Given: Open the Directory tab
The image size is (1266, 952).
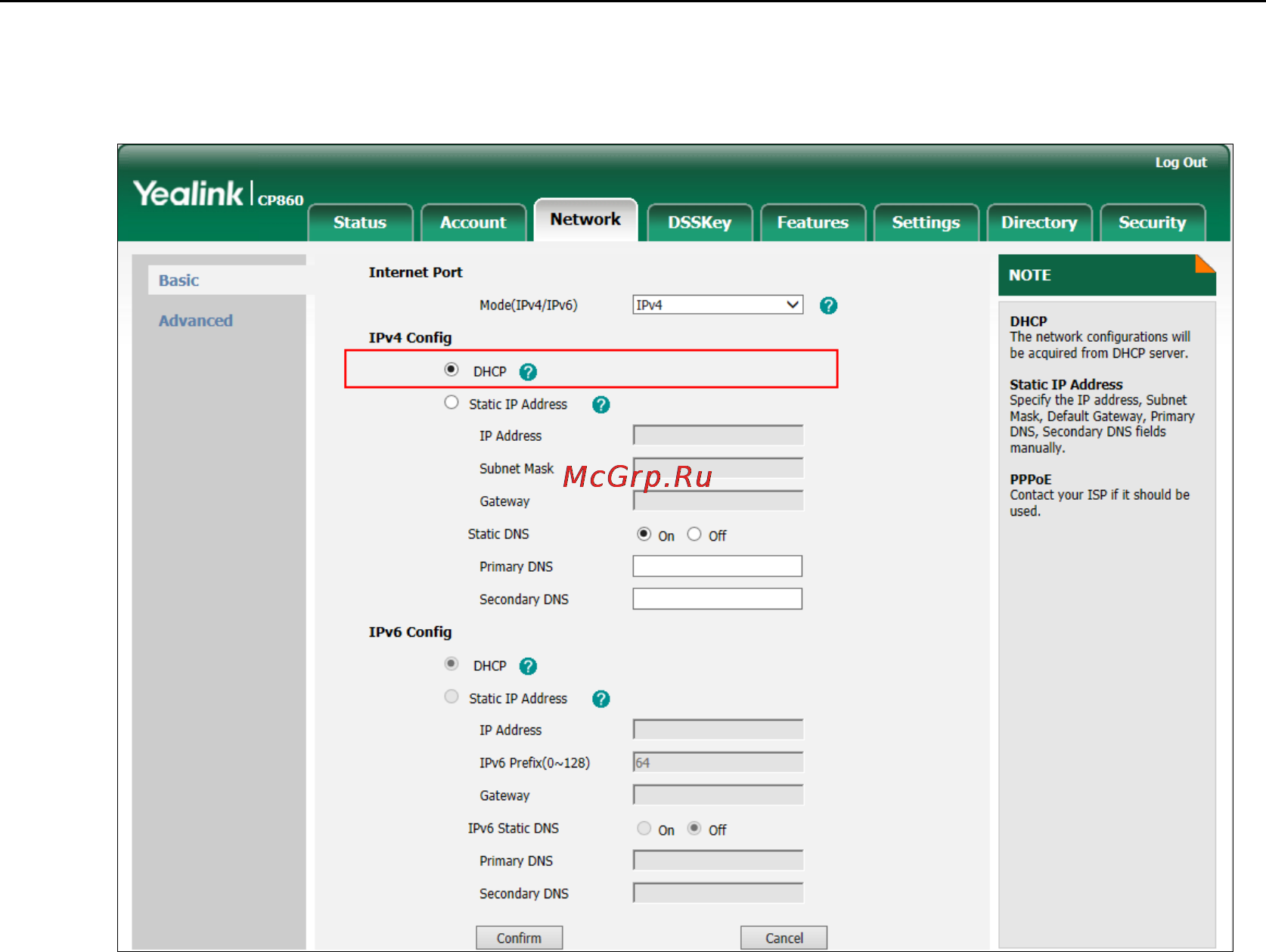Looking at the screenshot, I should 1039,222.
